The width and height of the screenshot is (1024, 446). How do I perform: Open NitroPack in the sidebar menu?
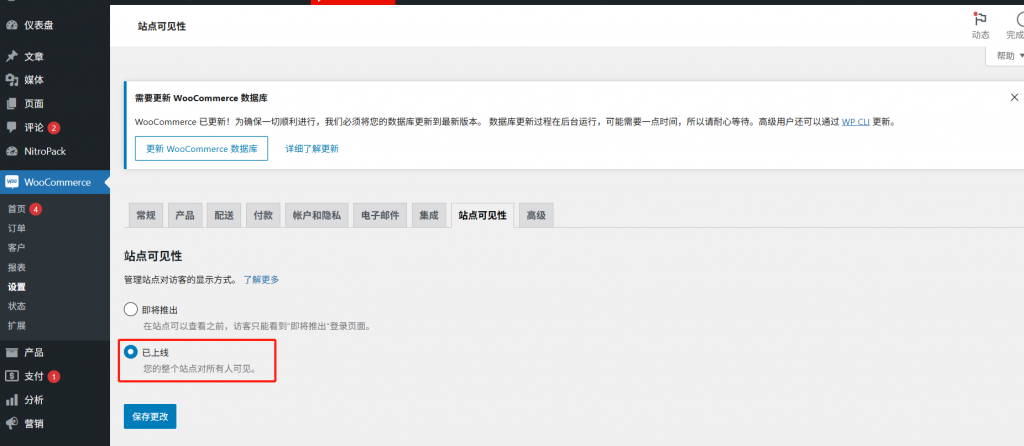tap(55, 151)
